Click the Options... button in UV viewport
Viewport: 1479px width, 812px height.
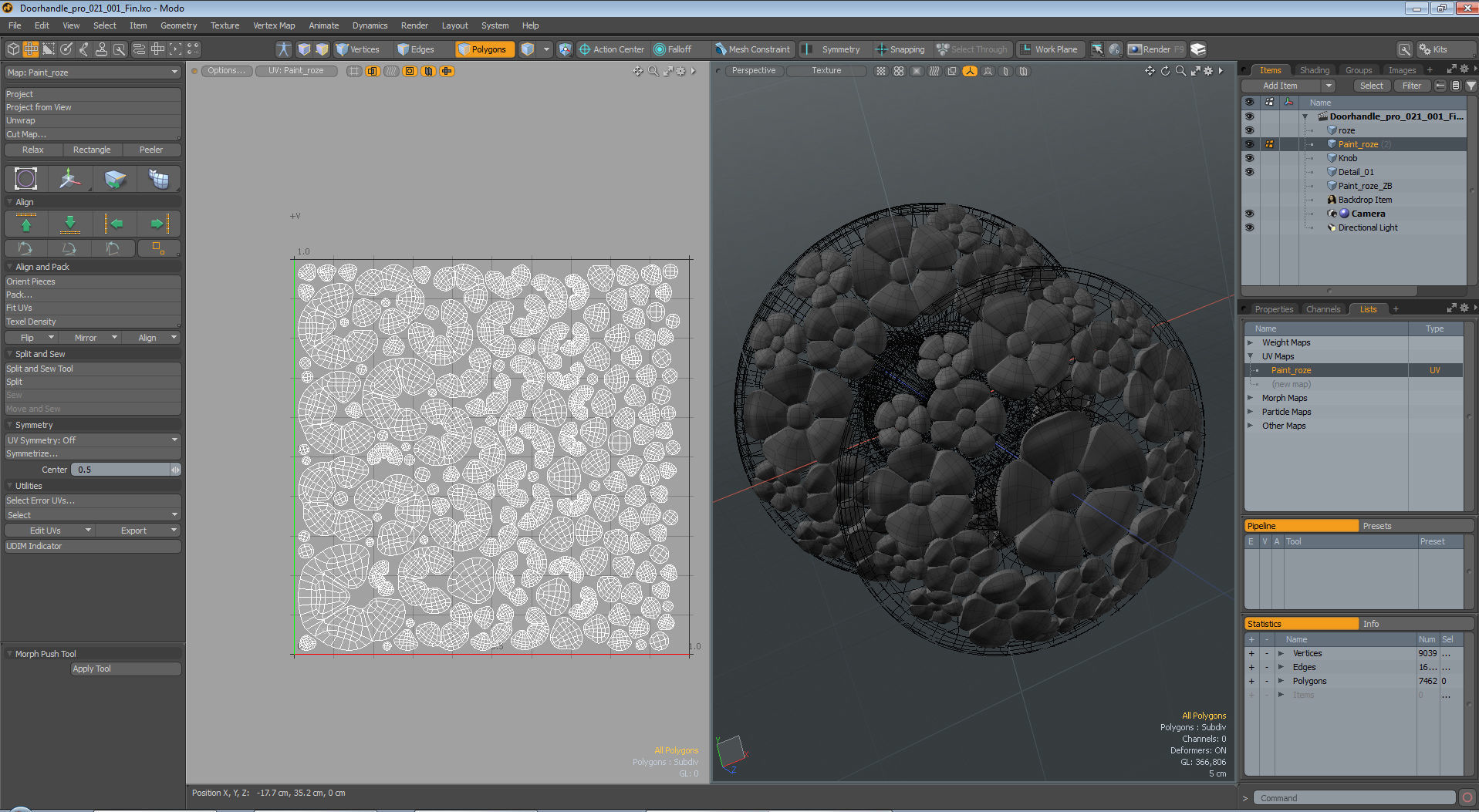tap(226, 71)
